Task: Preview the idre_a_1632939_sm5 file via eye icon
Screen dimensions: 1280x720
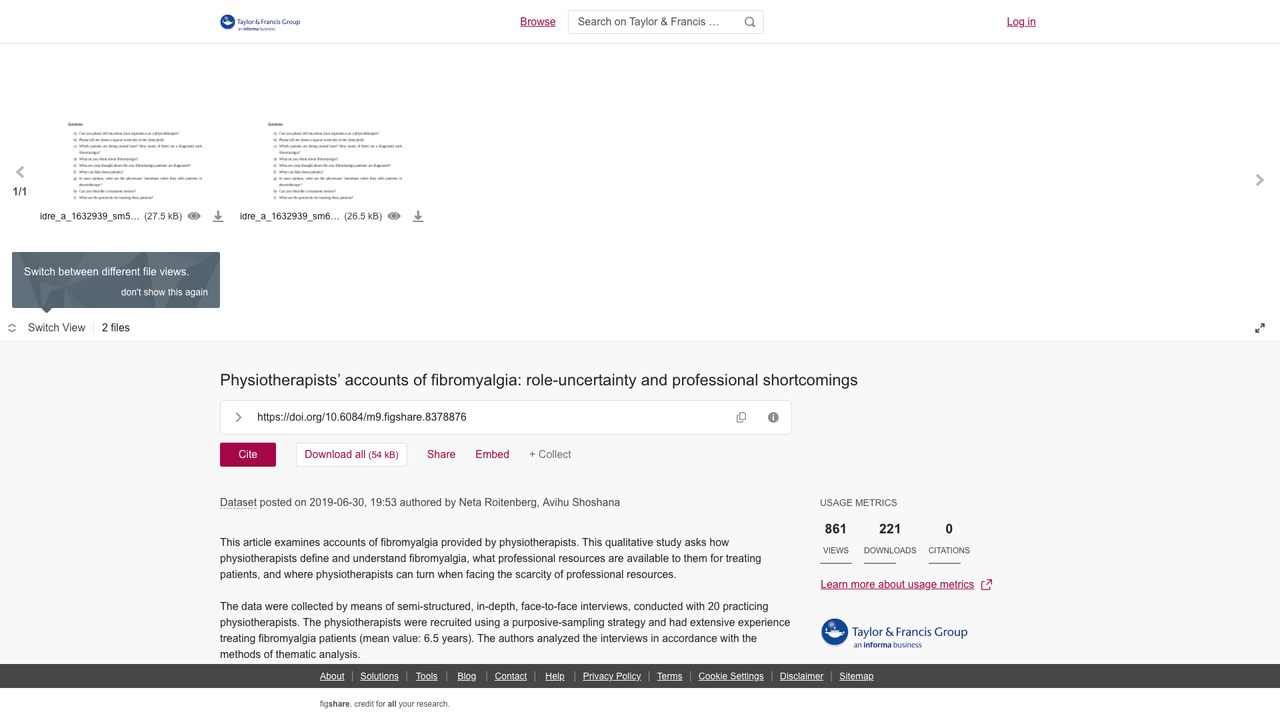Action: click(x=194, y=216)
